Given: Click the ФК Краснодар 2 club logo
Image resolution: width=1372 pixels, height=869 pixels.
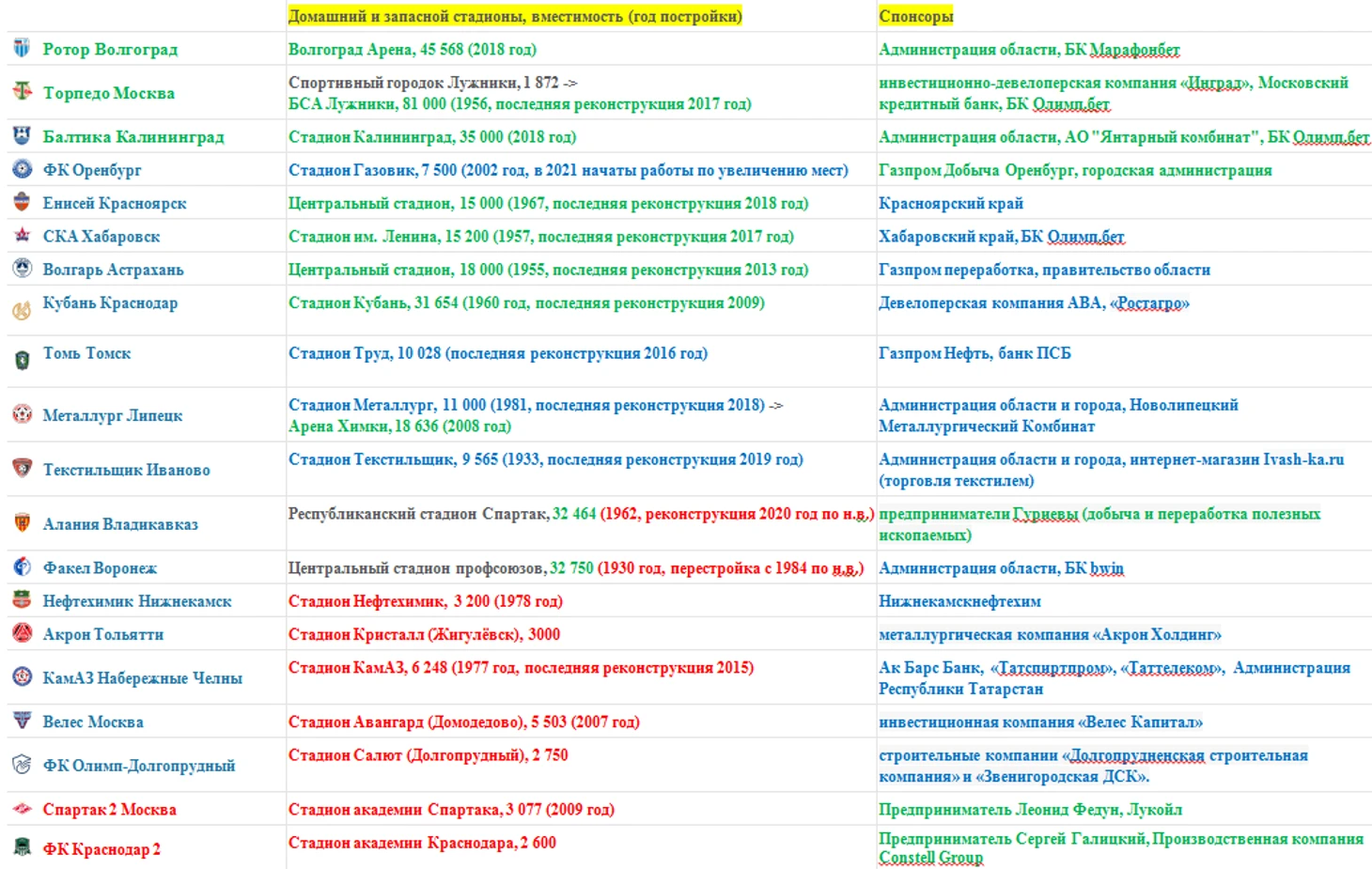Looking at the screenshot, I should (22, 847).
